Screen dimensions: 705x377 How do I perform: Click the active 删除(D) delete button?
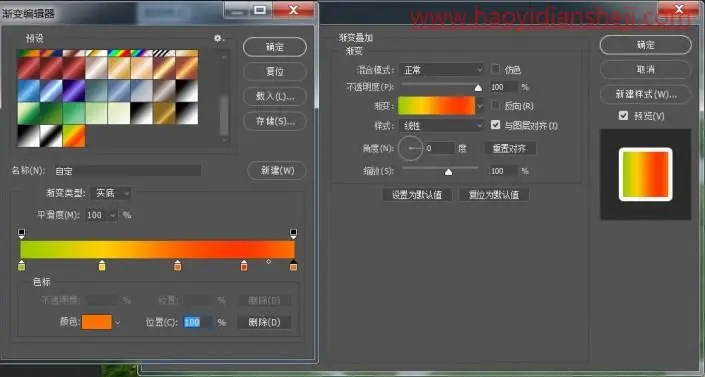point(264,322)
